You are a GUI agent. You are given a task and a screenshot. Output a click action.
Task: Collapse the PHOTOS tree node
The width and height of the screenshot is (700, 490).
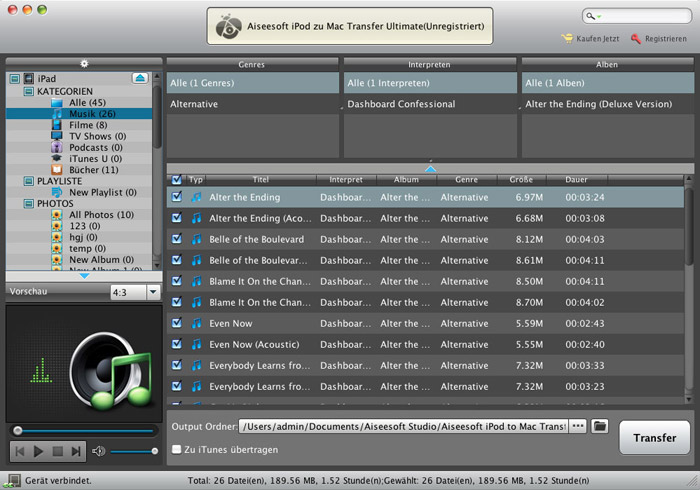(x=29, y=203)
